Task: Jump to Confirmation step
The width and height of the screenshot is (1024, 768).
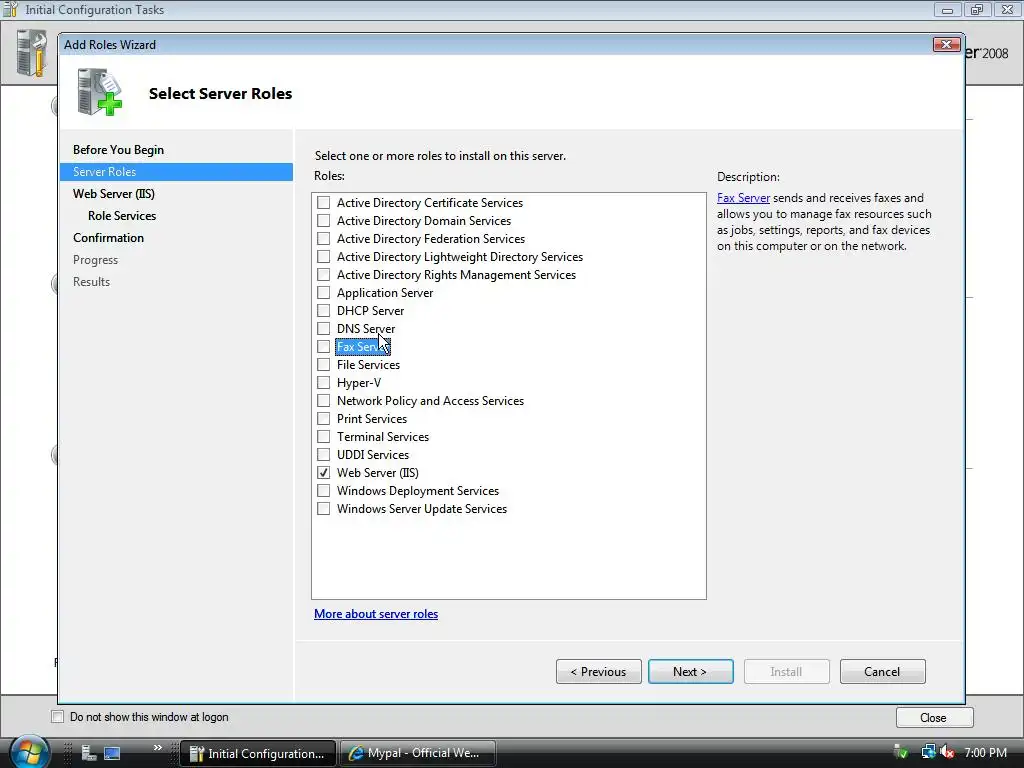Action: [108, 238]
